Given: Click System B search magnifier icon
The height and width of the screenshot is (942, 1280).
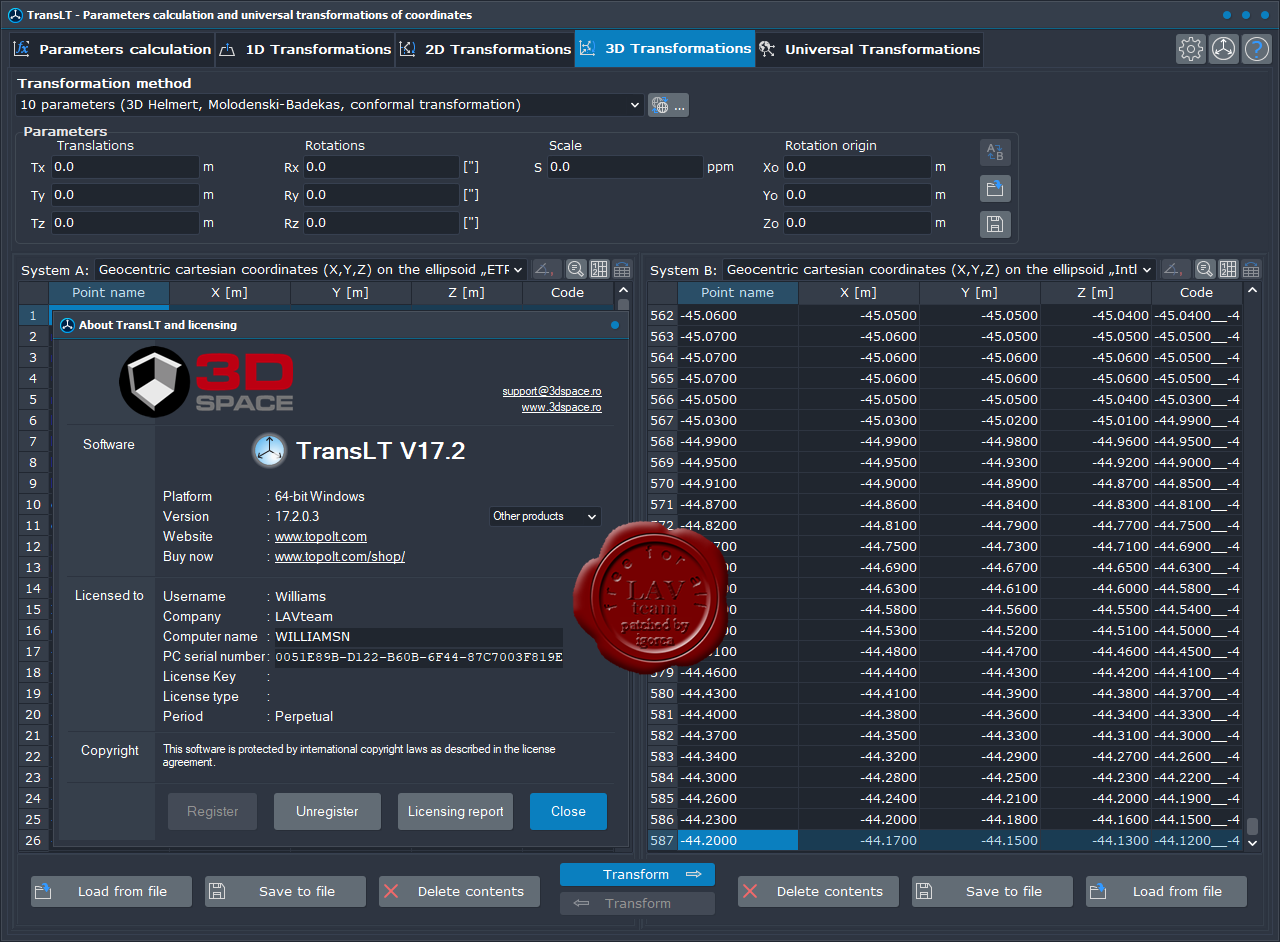Looking at the screenshot, I should [x=1205, y=269].
